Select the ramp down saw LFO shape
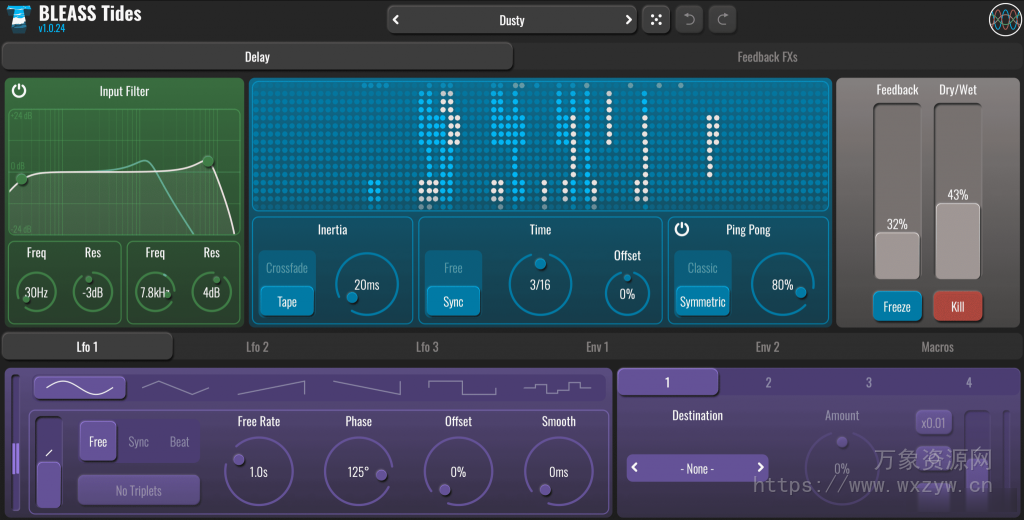 tap(366, 388)
